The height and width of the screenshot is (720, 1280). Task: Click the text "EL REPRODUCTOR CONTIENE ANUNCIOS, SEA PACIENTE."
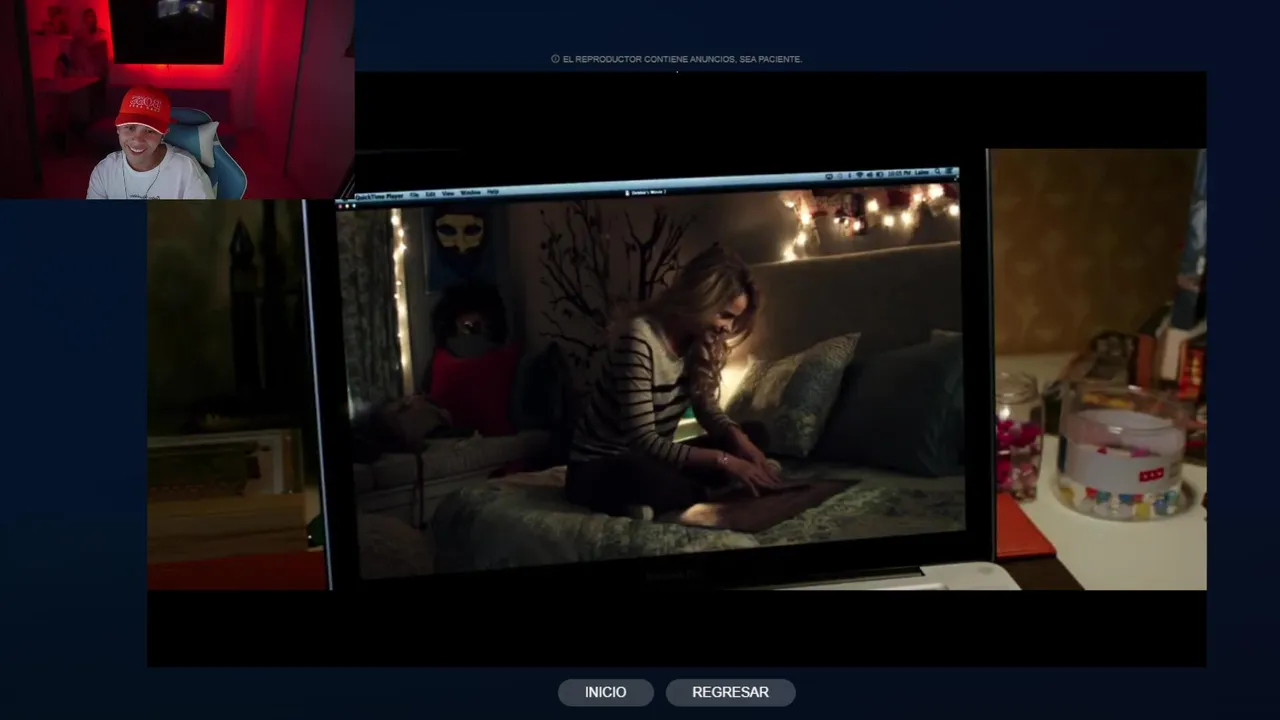682,59
